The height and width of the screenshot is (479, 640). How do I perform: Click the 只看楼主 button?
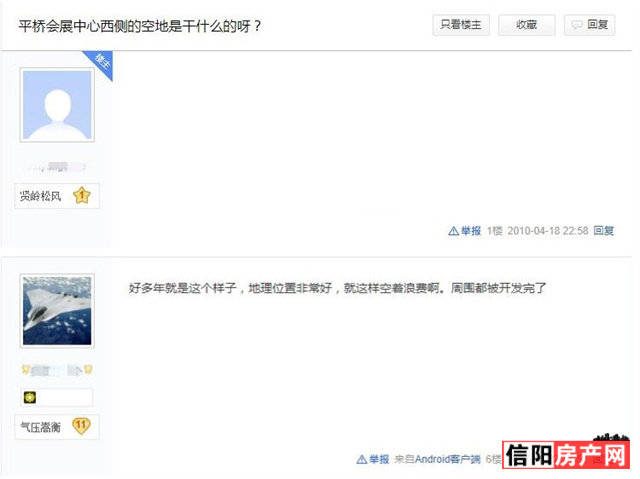(x=461, y=25)
